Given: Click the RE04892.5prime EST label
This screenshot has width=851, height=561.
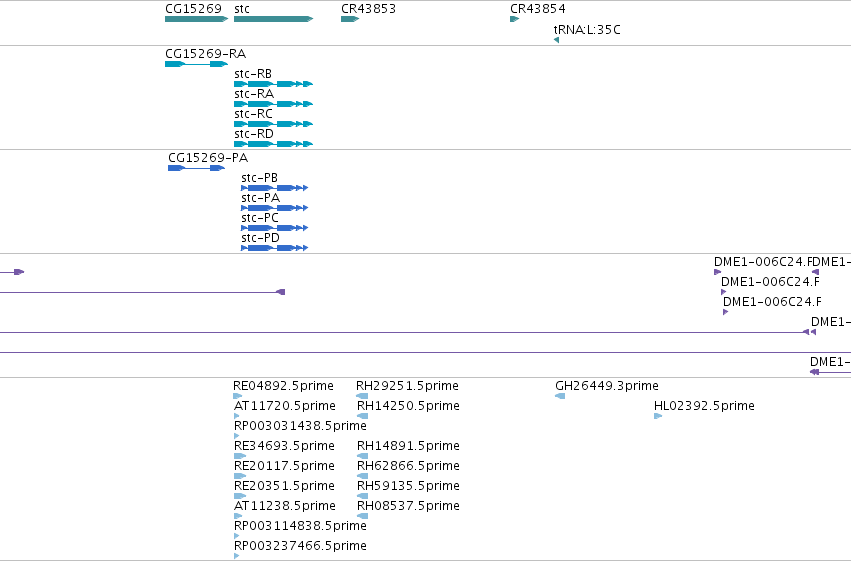Looking at the screenshot, I should [283, 386].
